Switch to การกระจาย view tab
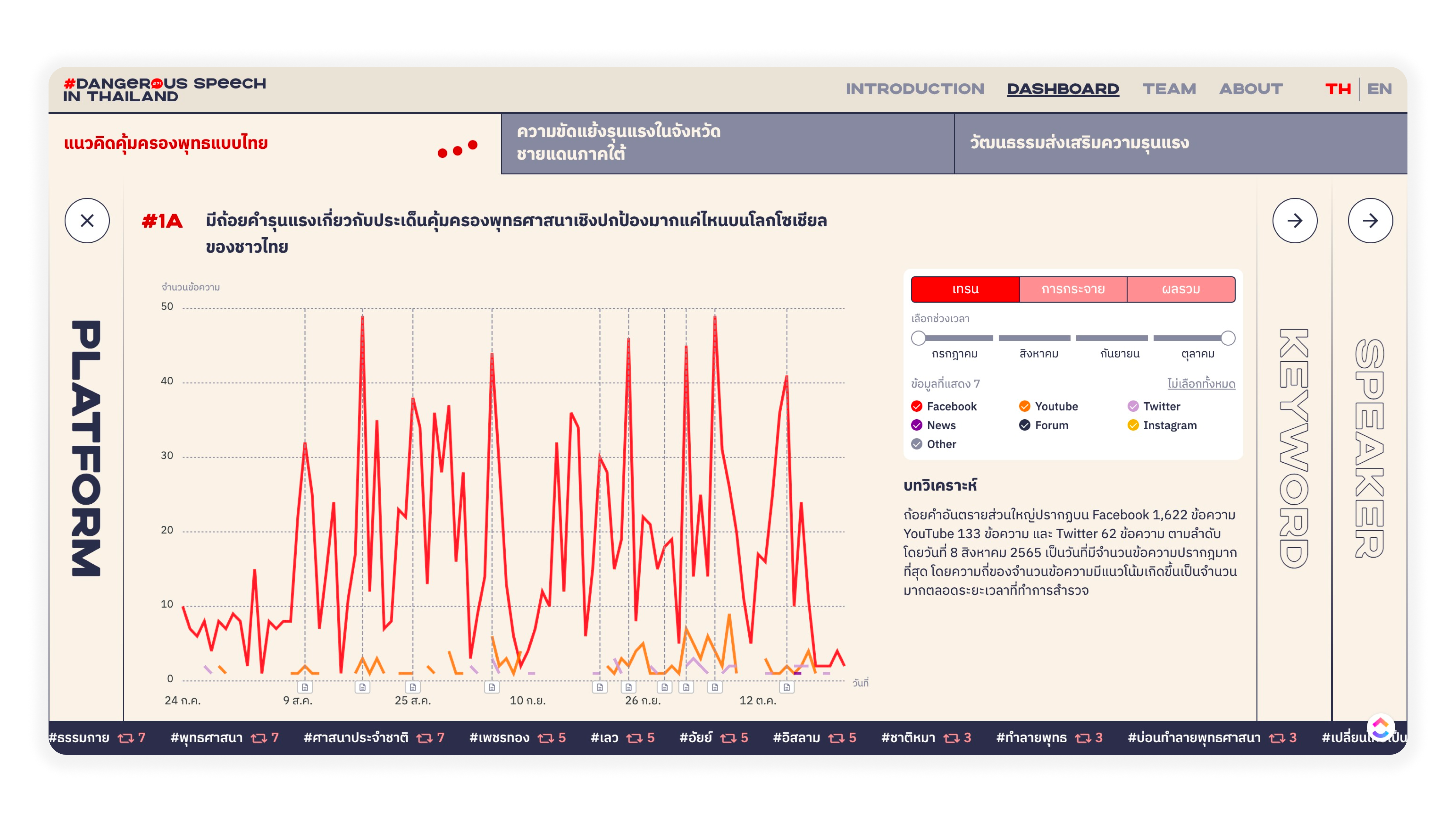Image resolution: width=1456 pixels, height=821 pixels. pos(1073,289)
